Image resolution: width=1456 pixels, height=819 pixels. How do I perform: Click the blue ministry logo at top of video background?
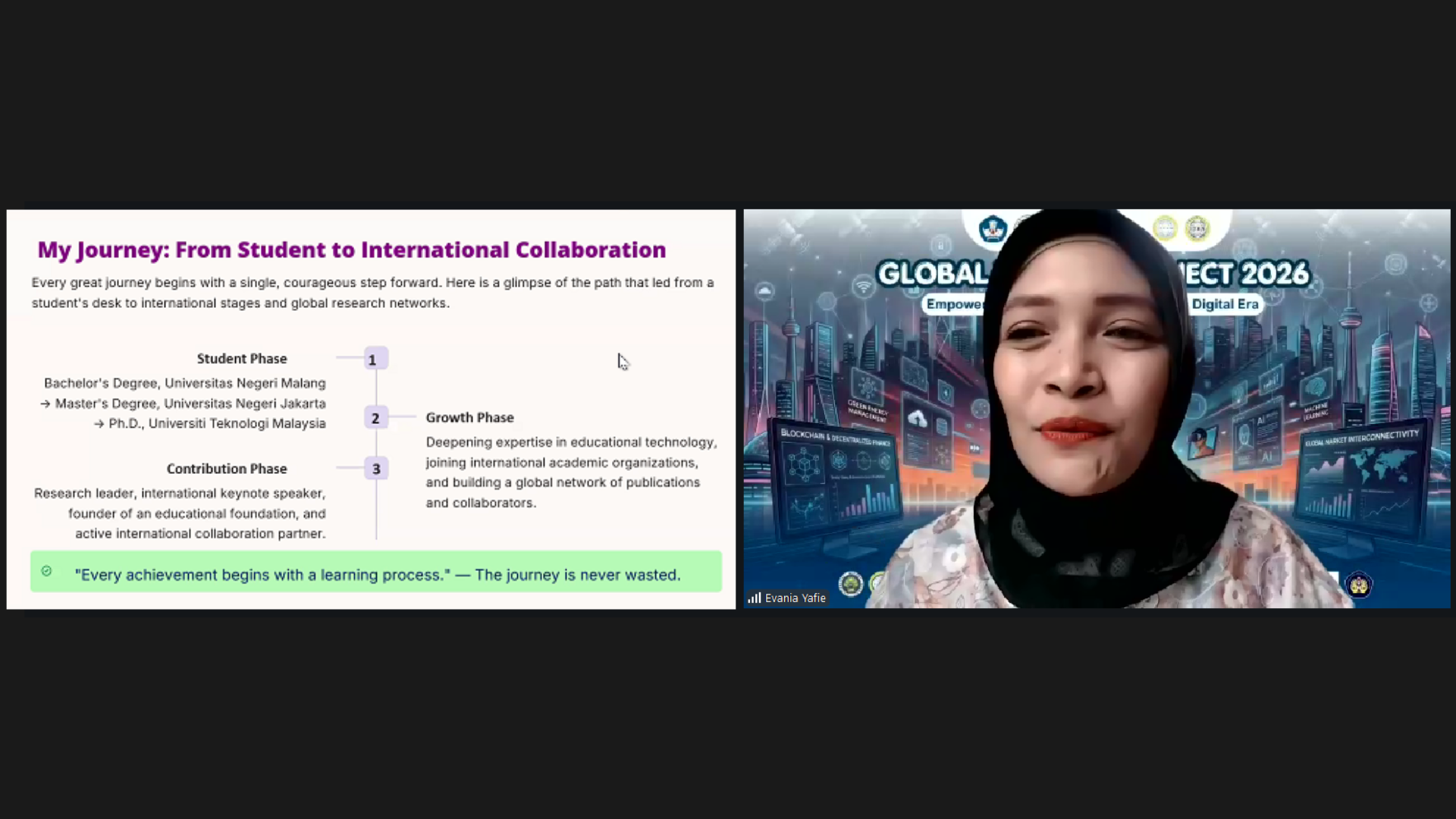[992, 228]
